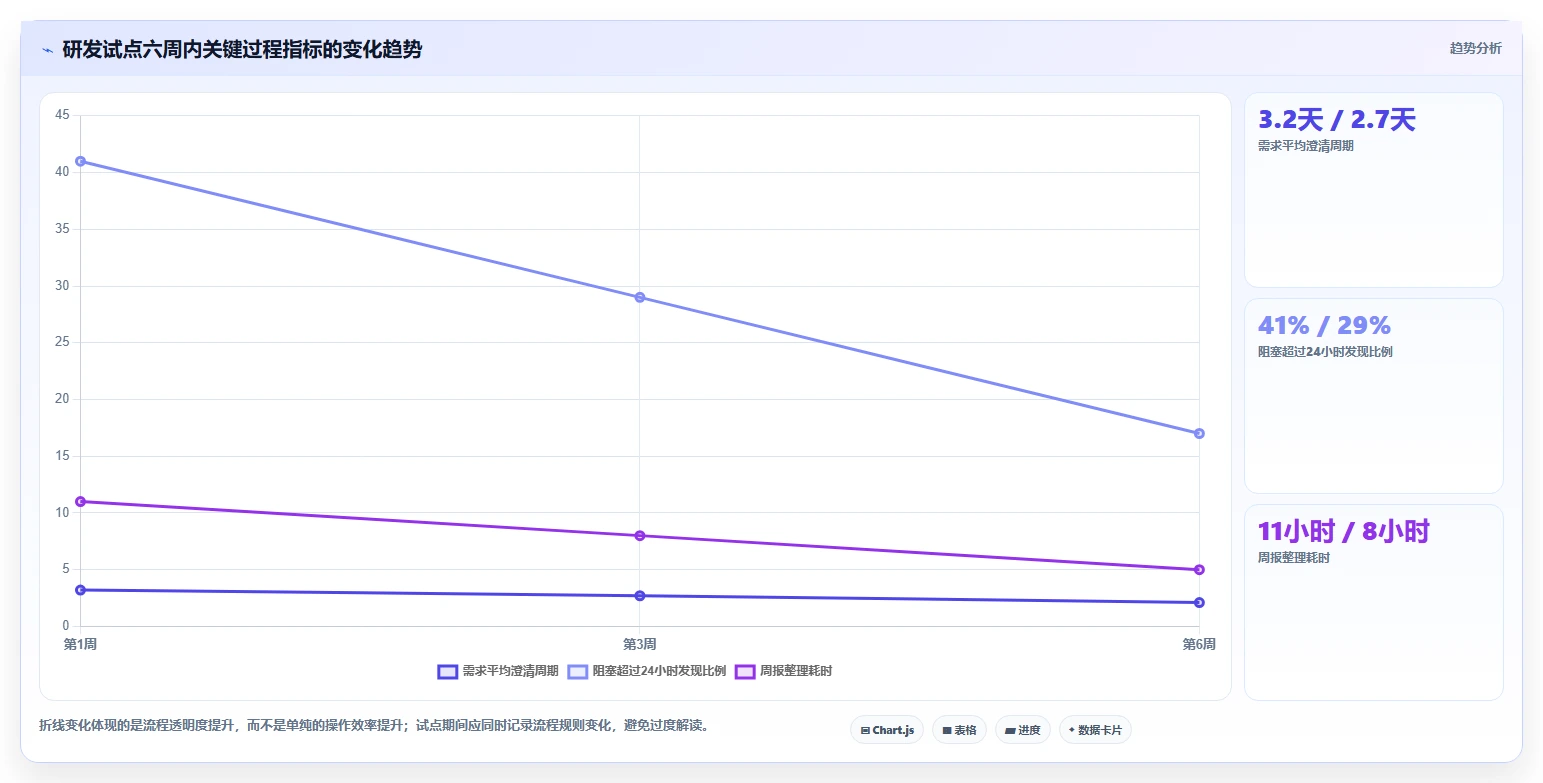This screenshot has width=1543, height=783.
Task: Click the 11小时 / 8小时 metric value
Action: pos(1343,532)
